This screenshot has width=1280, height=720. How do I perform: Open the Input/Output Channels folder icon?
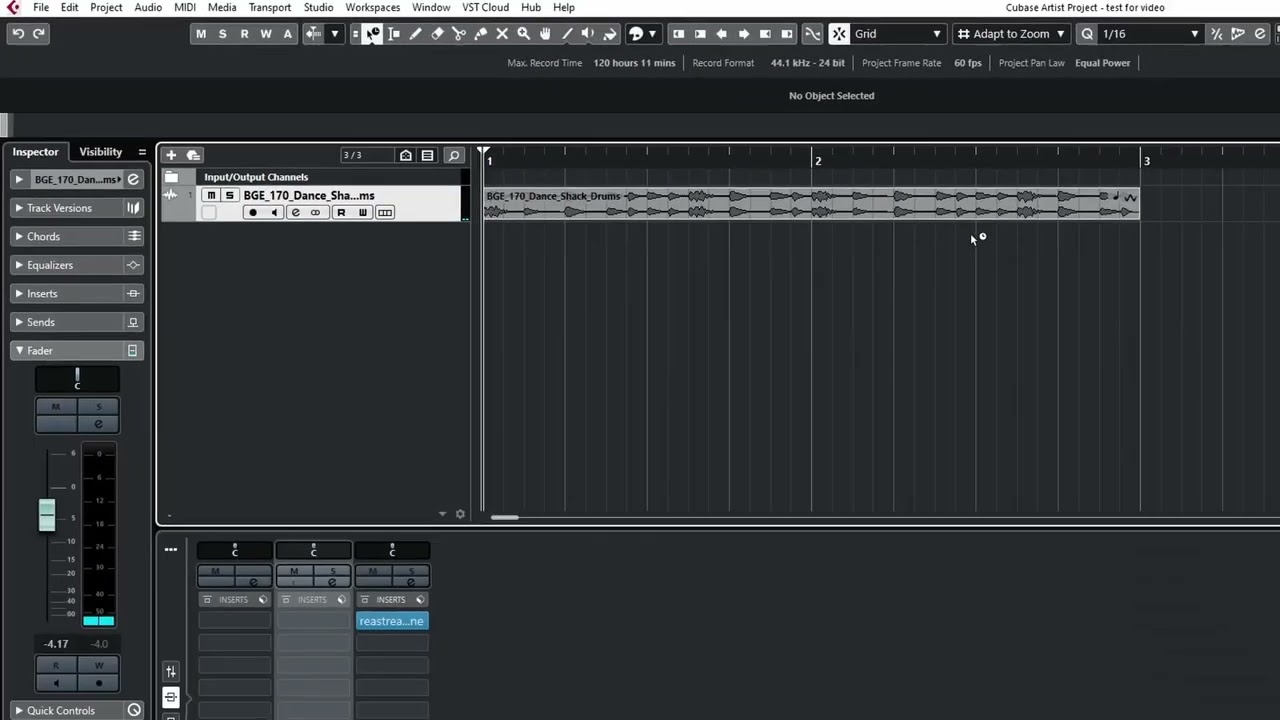(x=171, y=177)
